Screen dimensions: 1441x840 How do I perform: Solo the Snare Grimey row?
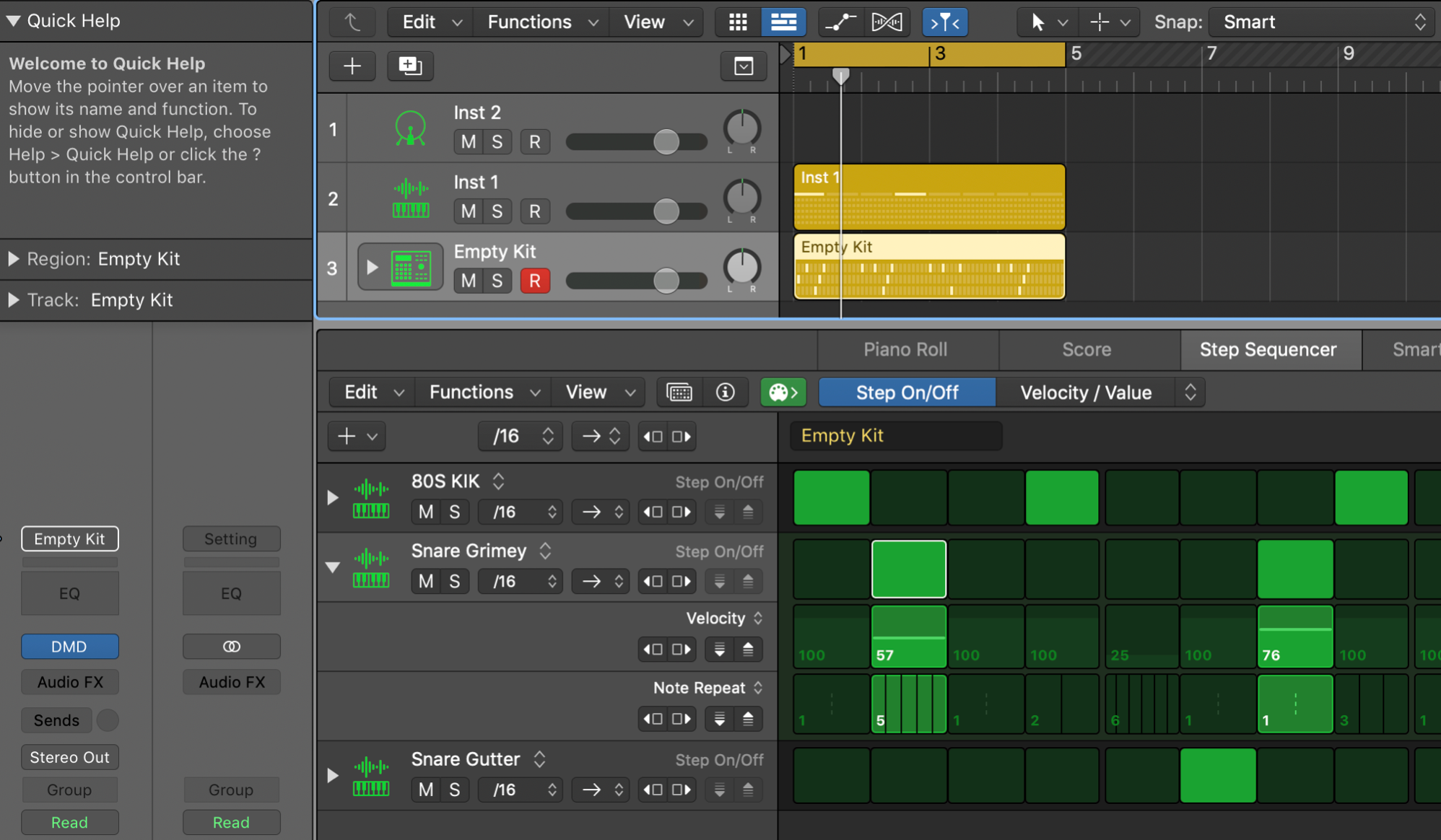pyautogui.click(x=454, y=581)
